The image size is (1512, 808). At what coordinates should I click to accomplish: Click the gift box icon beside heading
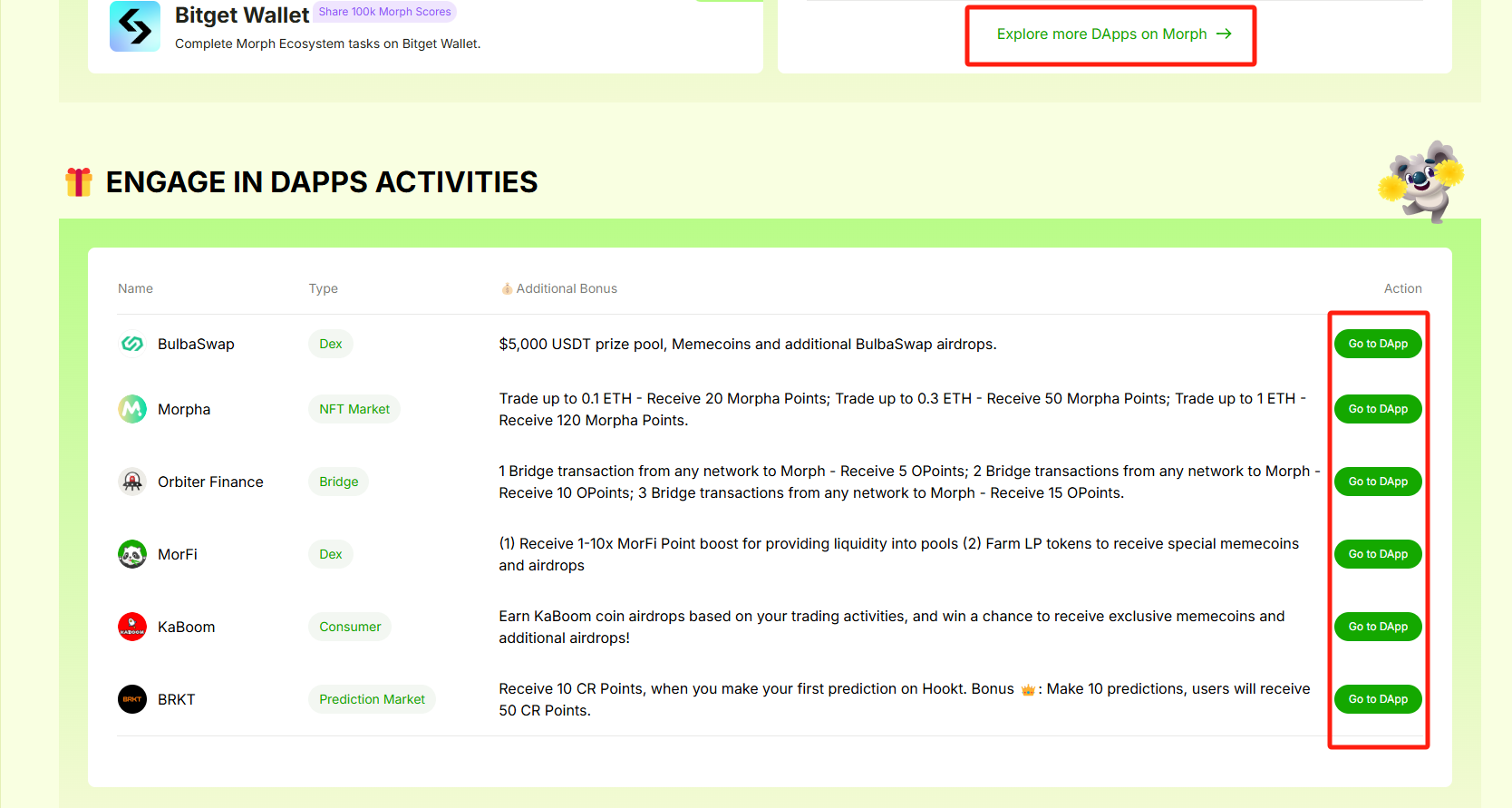(x=79, y=182)
